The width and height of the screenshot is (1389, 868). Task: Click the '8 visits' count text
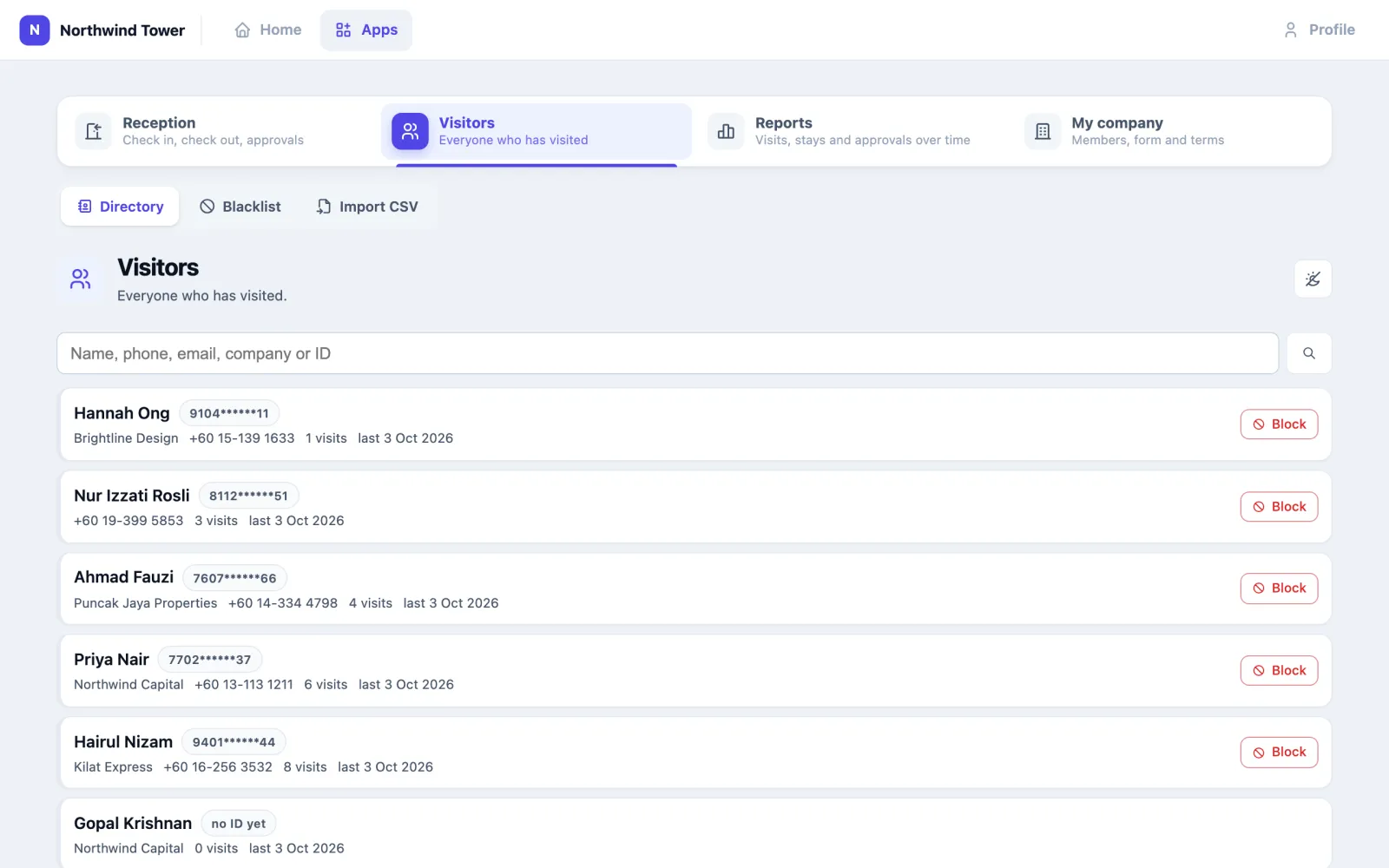coord(306,767)
